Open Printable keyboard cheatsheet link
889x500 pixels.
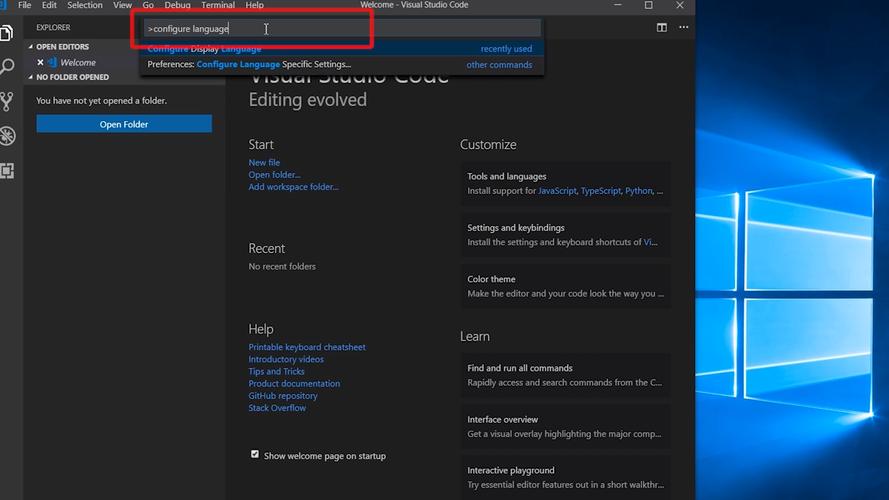pos(307,347)
